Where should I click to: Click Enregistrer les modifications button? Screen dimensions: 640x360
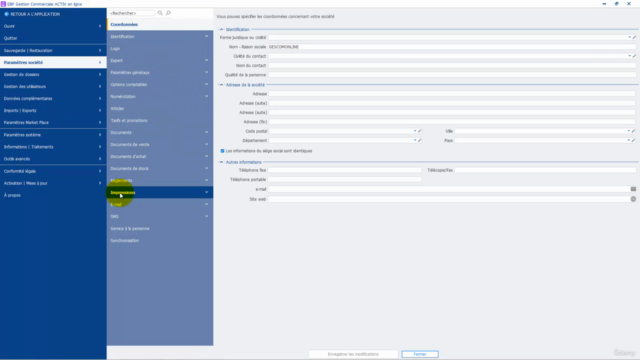[353, 354]
